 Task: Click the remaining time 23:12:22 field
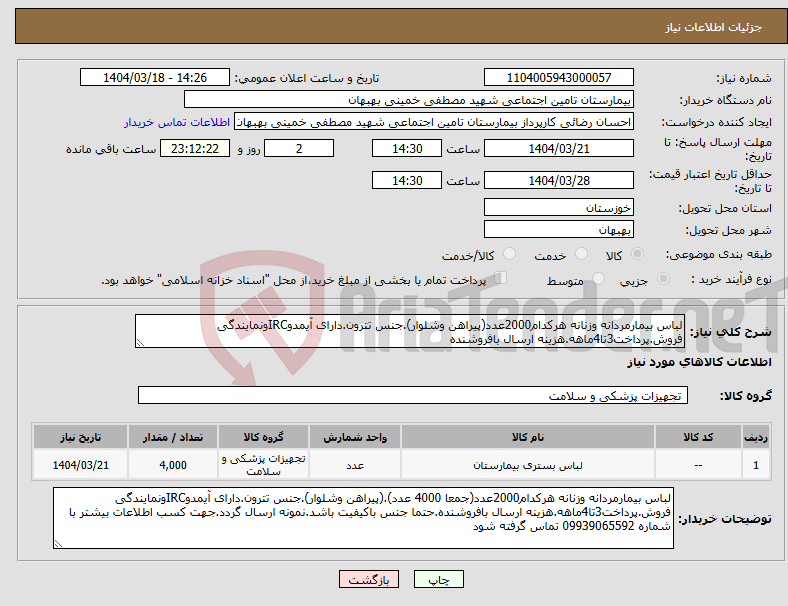195,148
